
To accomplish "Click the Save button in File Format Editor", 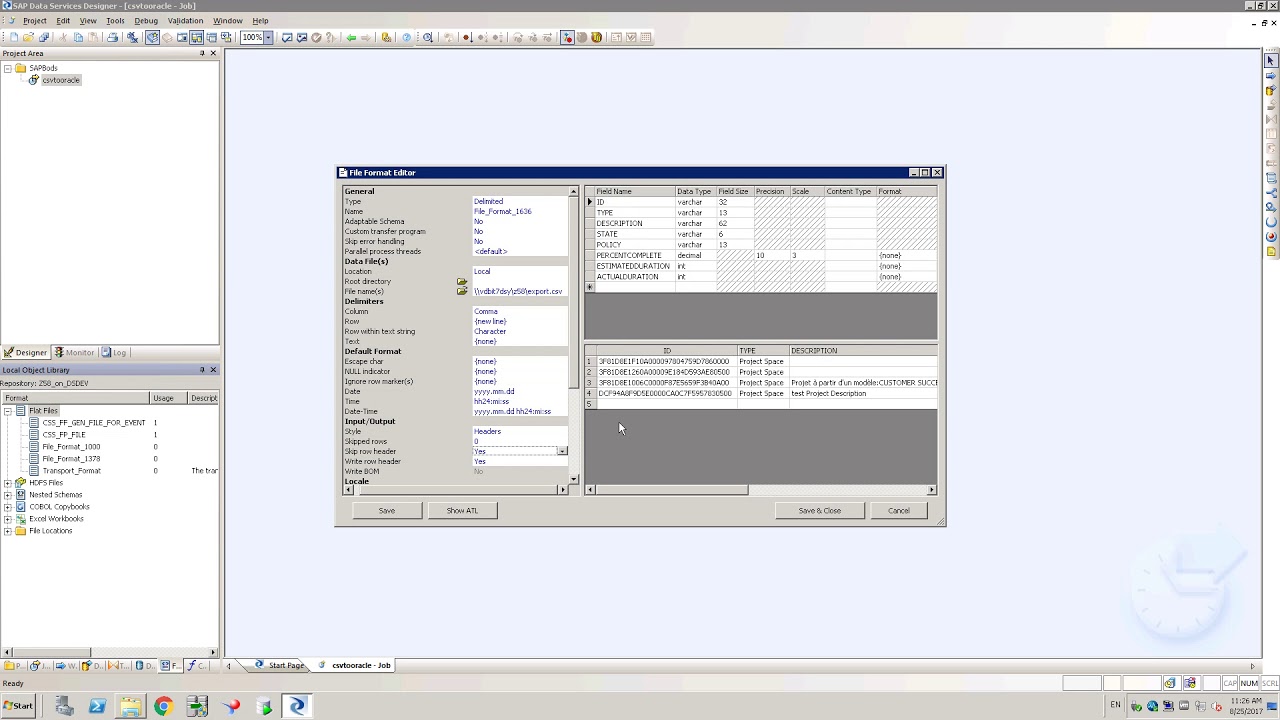I will 387,510.
